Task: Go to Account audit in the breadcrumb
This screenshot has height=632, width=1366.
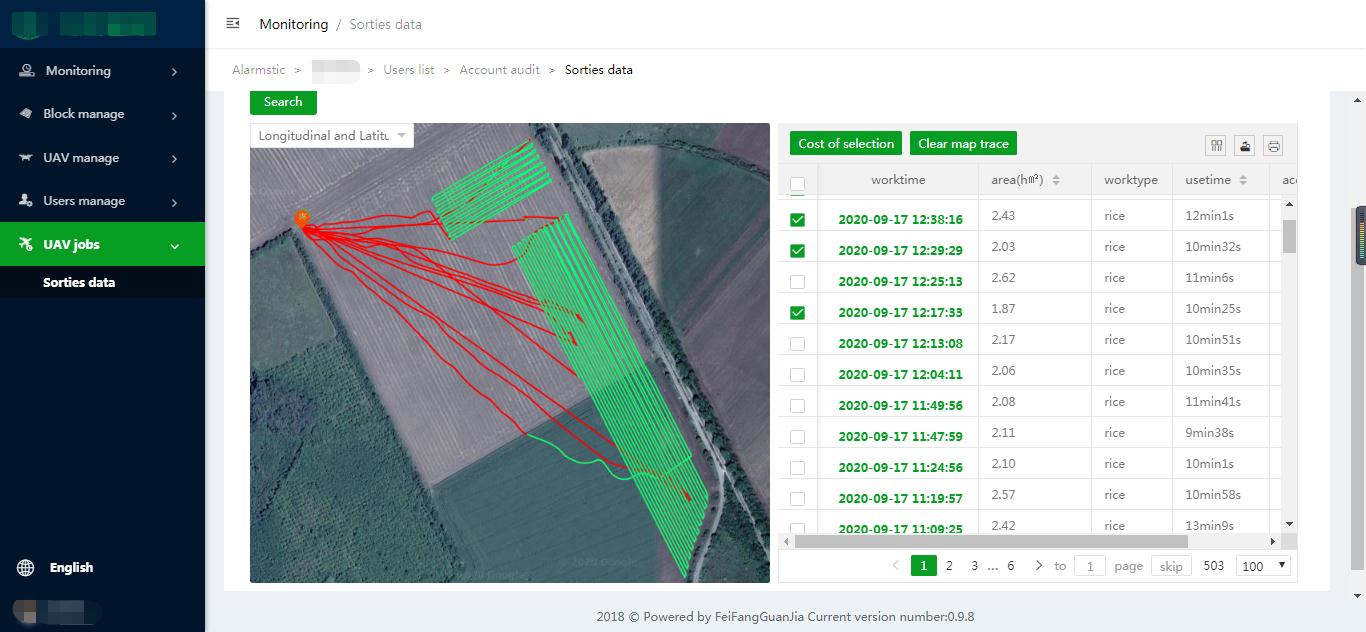Action: pyautogui.click(x=499, y=69)
